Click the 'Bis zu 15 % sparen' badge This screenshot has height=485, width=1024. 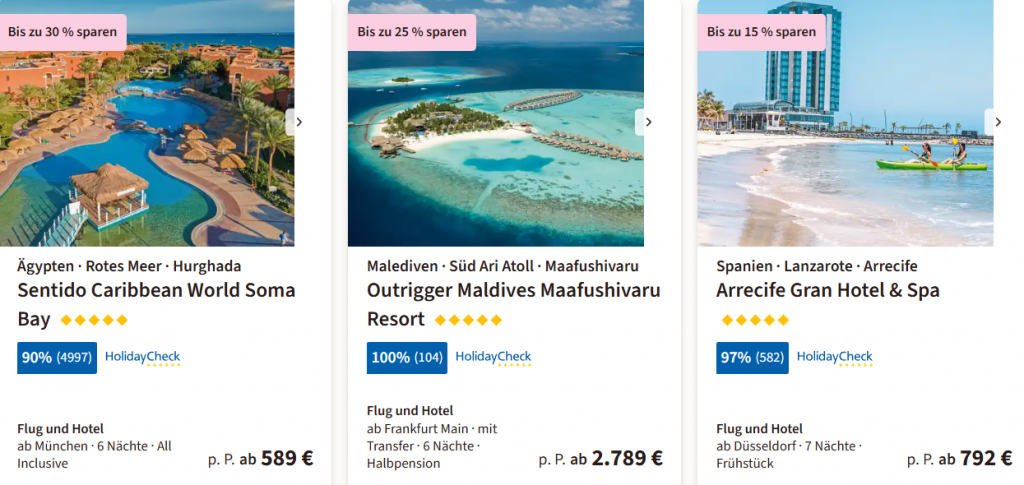[x=760, y=32]
